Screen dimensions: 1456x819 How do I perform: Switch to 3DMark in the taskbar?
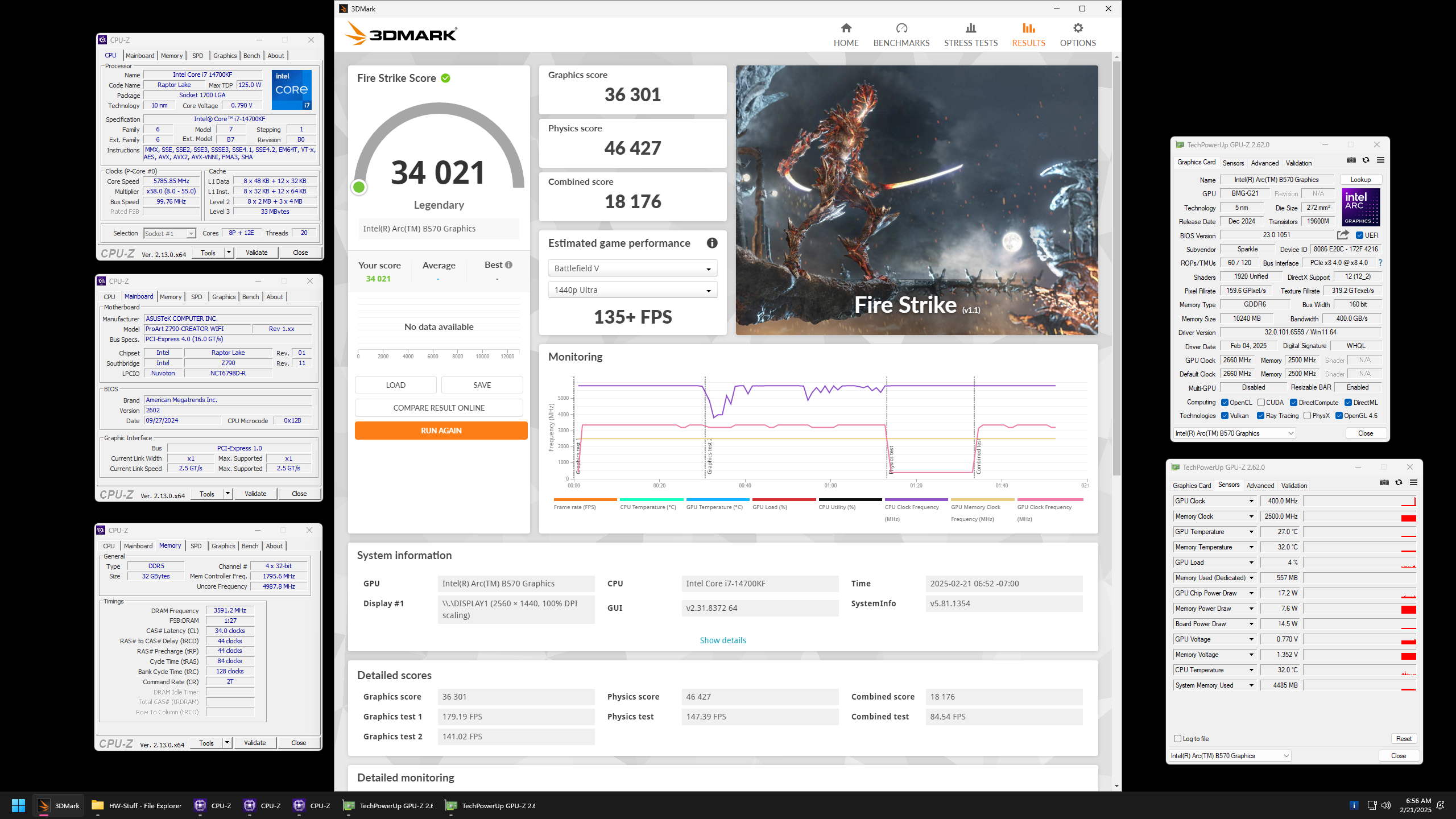(x=59, y=805)
